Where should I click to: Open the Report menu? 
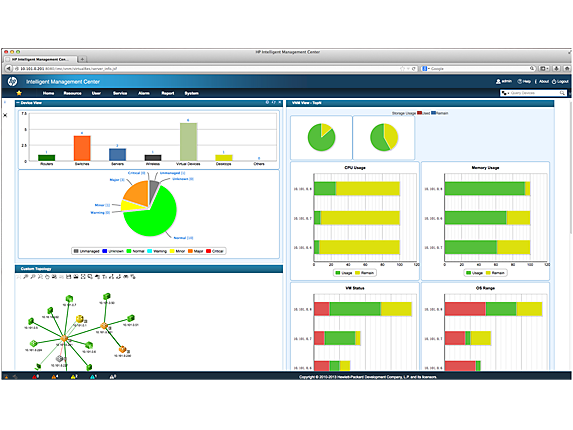[x=168, y=93]
